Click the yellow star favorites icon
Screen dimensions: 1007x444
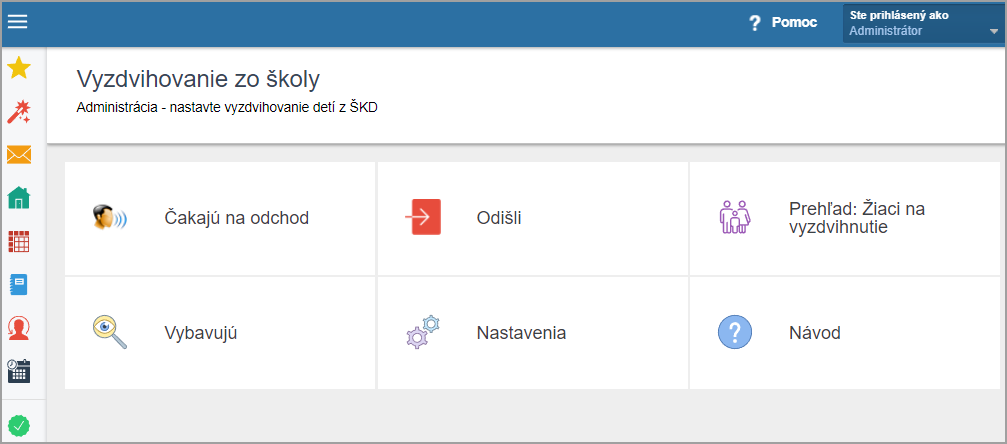19,67
